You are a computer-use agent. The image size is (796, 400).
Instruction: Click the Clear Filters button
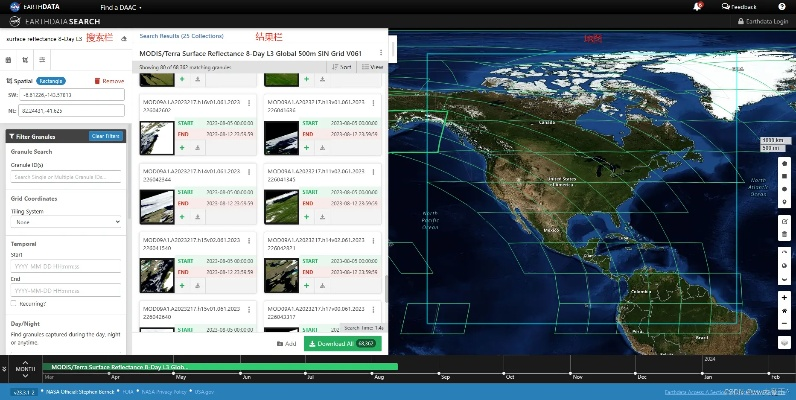pos(105,136)
